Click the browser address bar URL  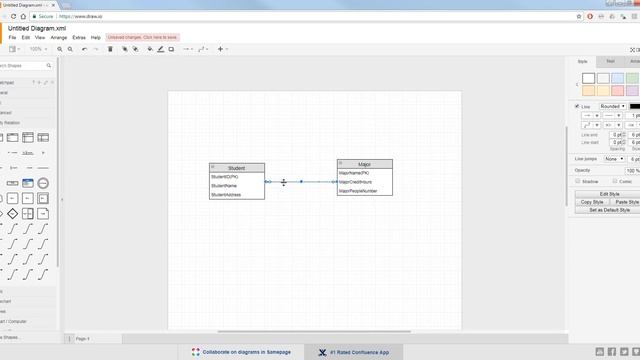click(x=80, y=16)
